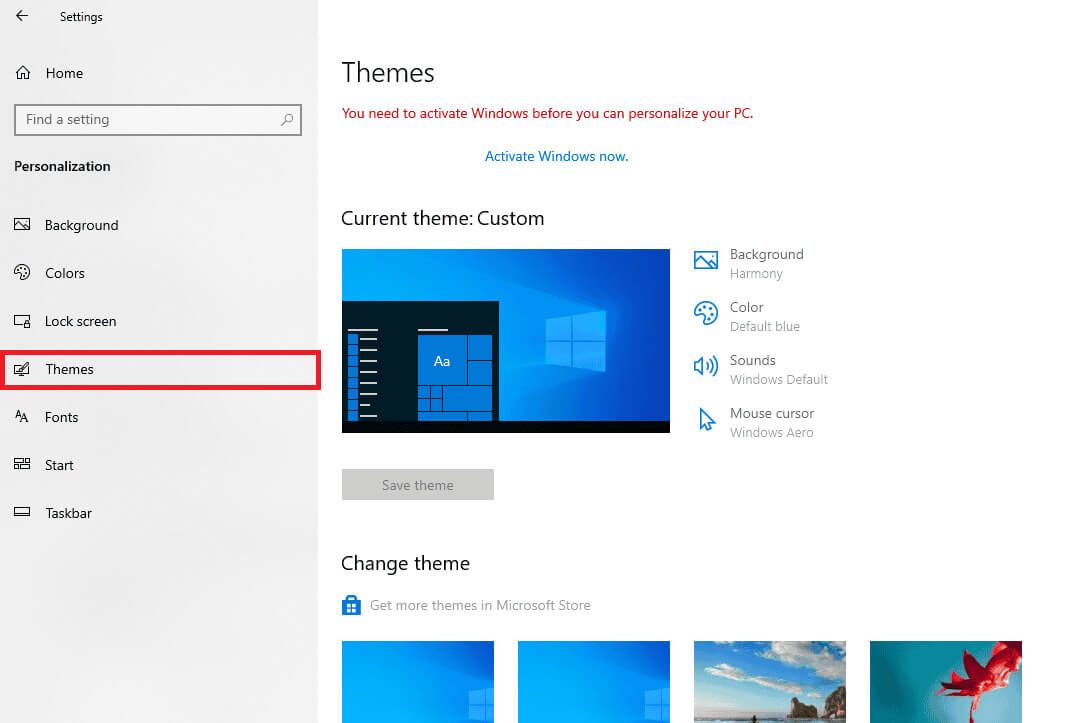1087x723 pixels.
Task: Click the current theme preview image
Action: tap(506, 340)
